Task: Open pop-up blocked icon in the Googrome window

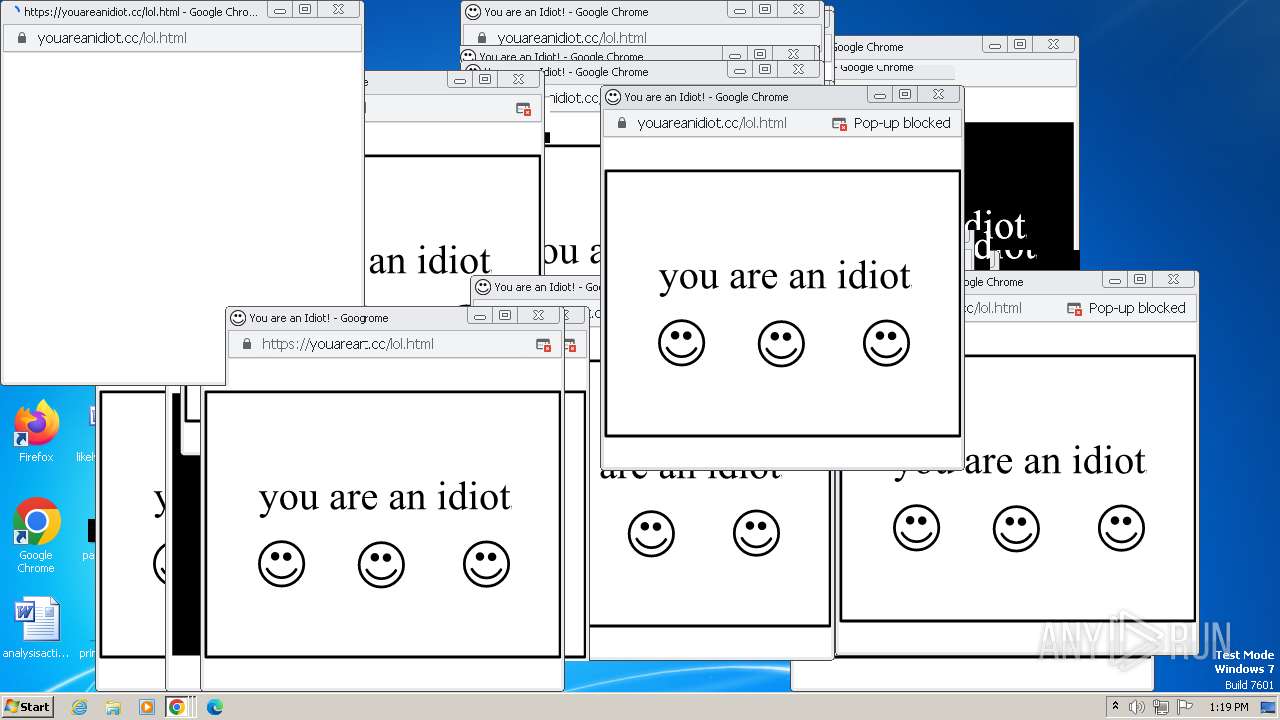Action: click(x=543, y=344)
